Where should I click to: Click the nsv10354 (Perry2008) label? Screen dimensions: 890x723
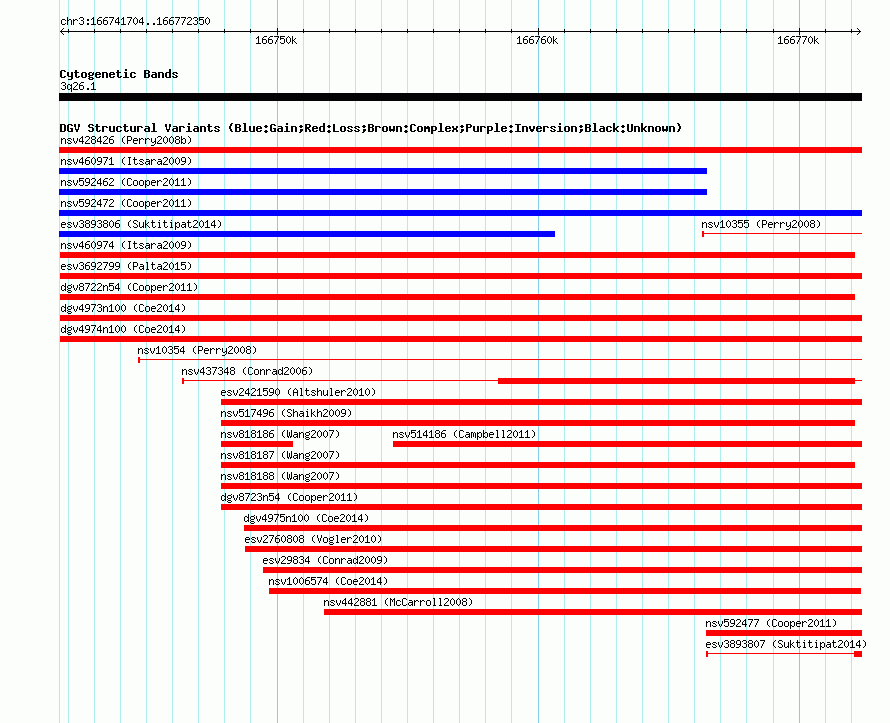pos(197,350)
